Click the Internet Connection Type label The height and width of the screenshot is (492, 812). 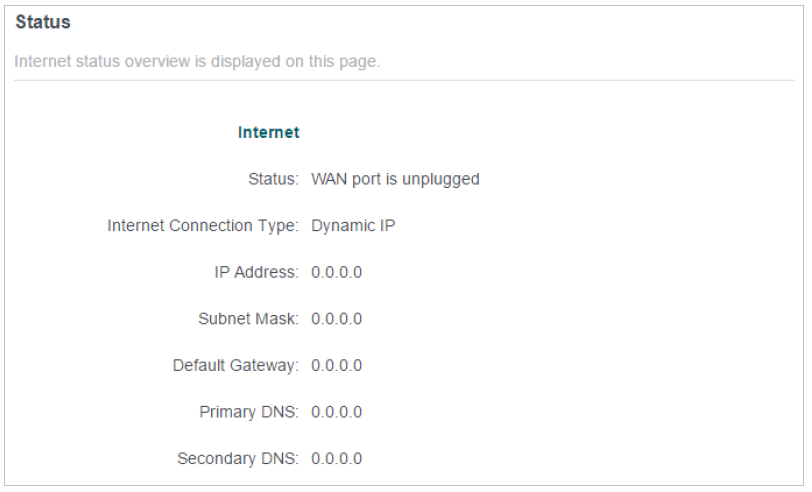203,226
